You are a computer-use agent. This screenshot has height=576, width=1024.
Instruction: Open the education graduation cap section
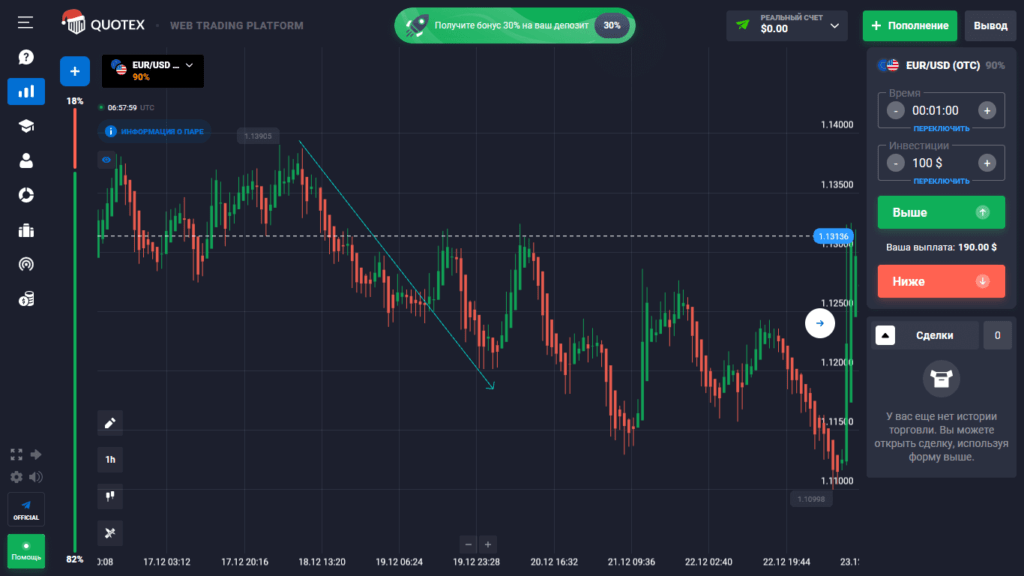26,125
